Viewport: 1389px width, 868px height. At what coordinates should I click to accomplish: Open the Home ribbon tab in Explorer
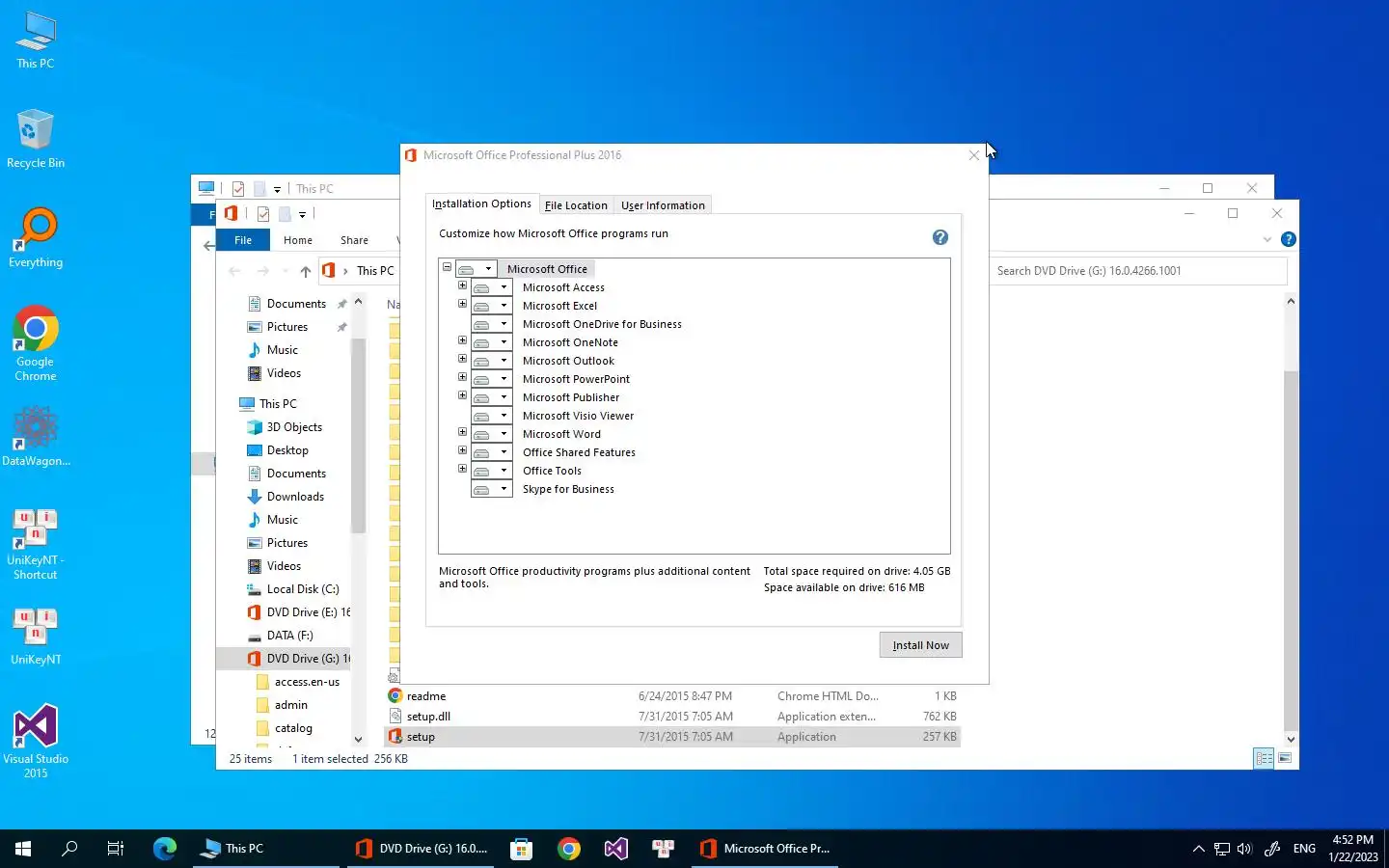298,240
